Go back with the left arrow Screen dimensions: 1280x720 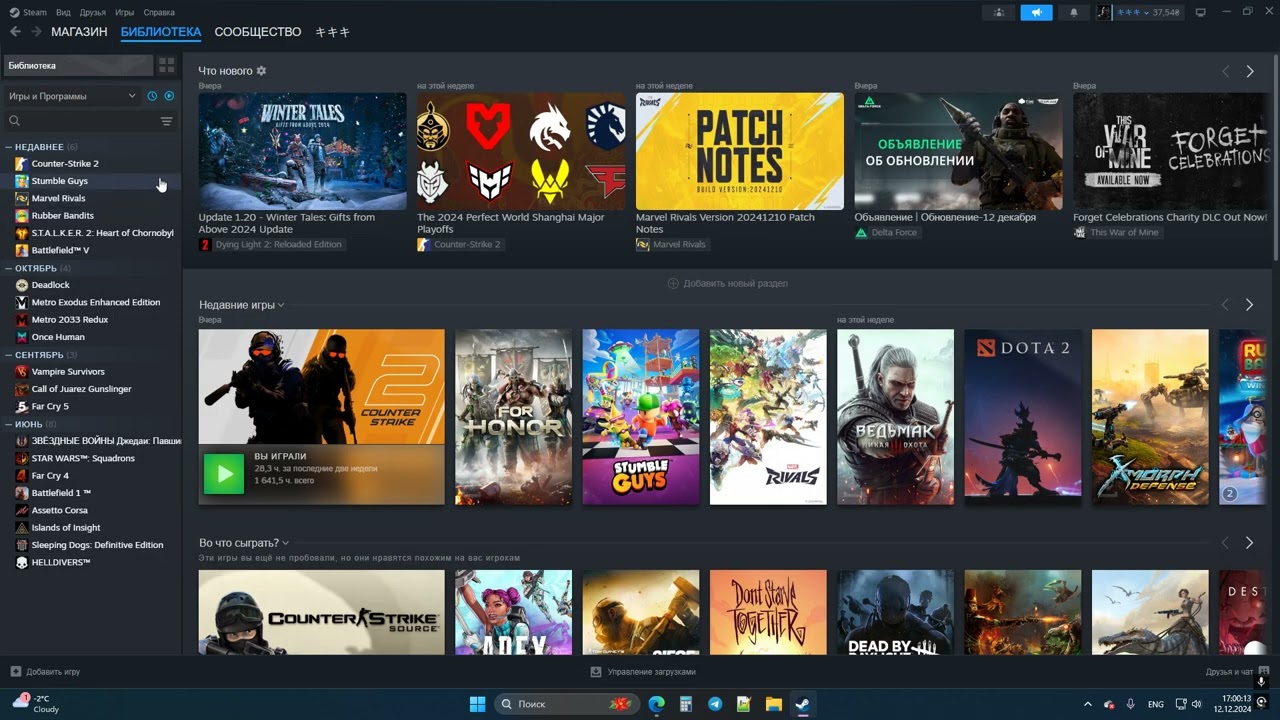click(15, 32)
